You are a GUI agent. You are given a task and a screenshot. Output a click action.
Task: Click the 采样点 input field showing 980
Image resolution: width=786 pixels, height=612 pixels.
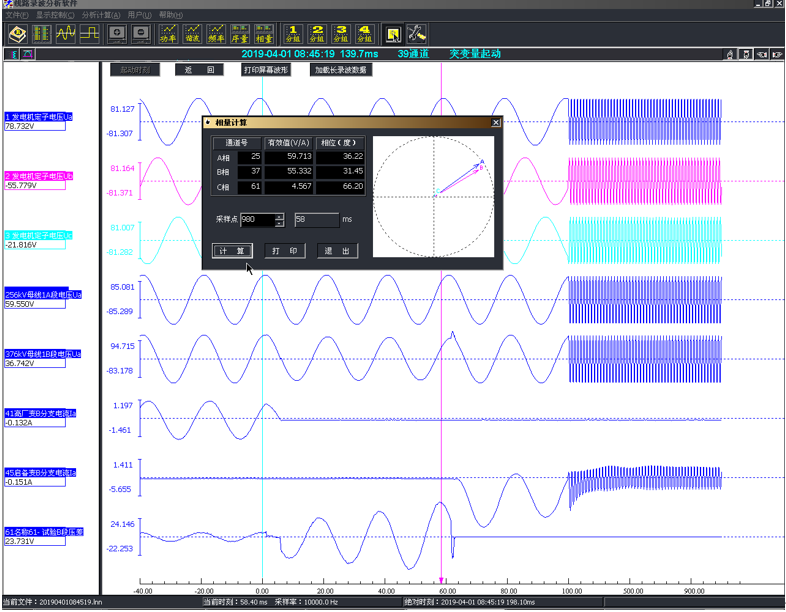pos(256,219)
